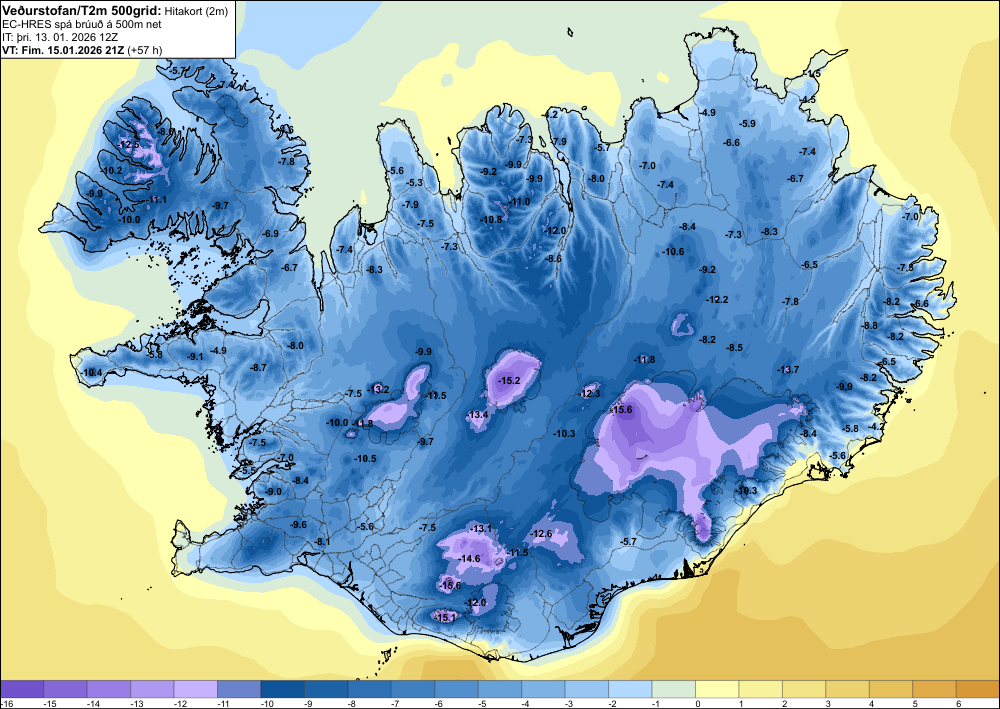Select the orange legend swatch at 6
This screenshot has width=1000, height=709.
(x=977, y=689)
